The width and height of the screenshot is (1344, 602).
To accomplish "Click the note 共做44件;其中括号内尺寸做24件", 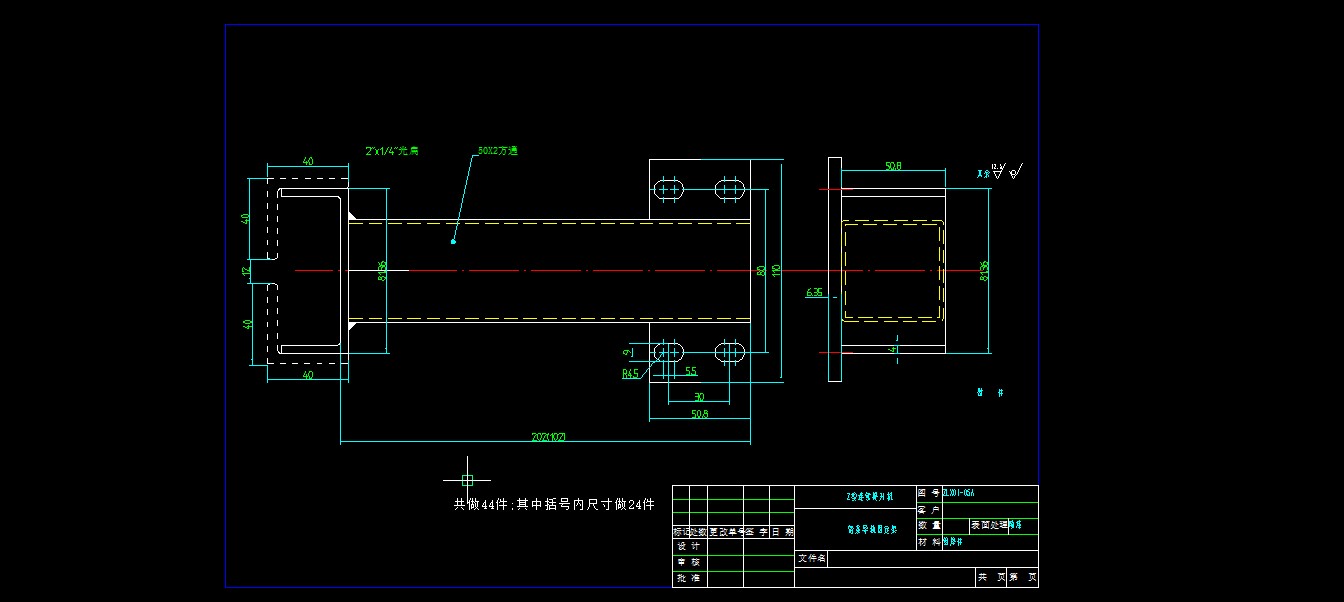I will (x=554, y=504).
